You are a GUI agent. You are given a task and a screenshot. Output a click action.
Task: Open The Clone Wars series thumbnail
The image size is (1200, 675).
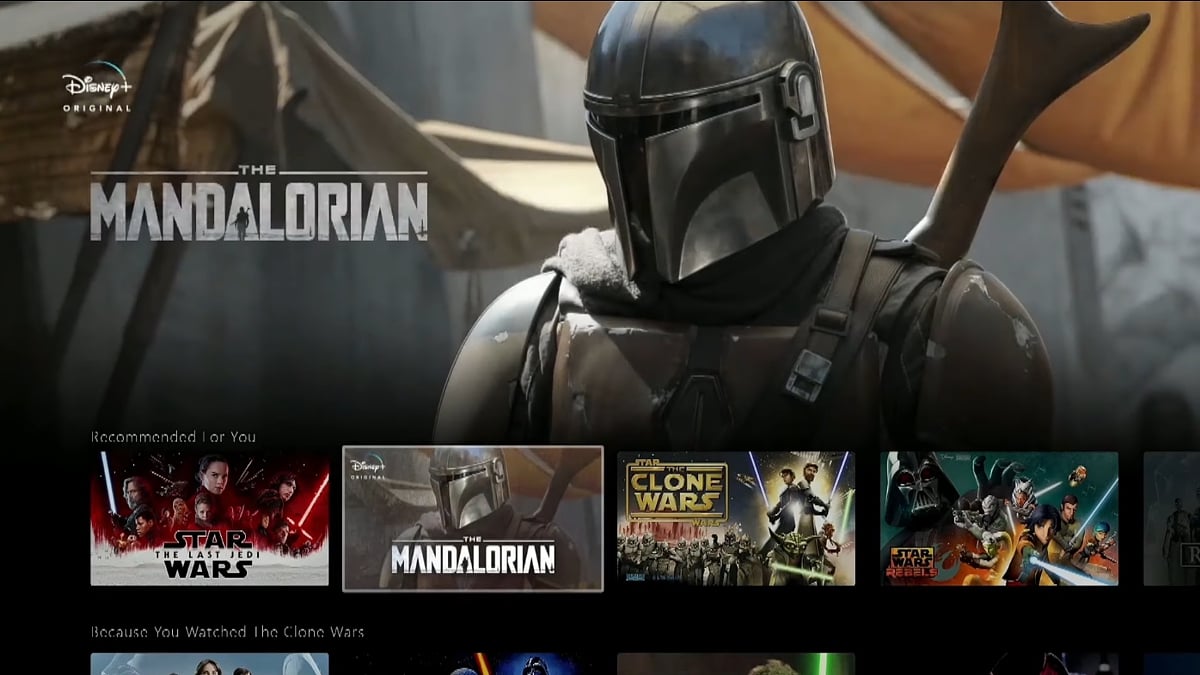(736, 518)
